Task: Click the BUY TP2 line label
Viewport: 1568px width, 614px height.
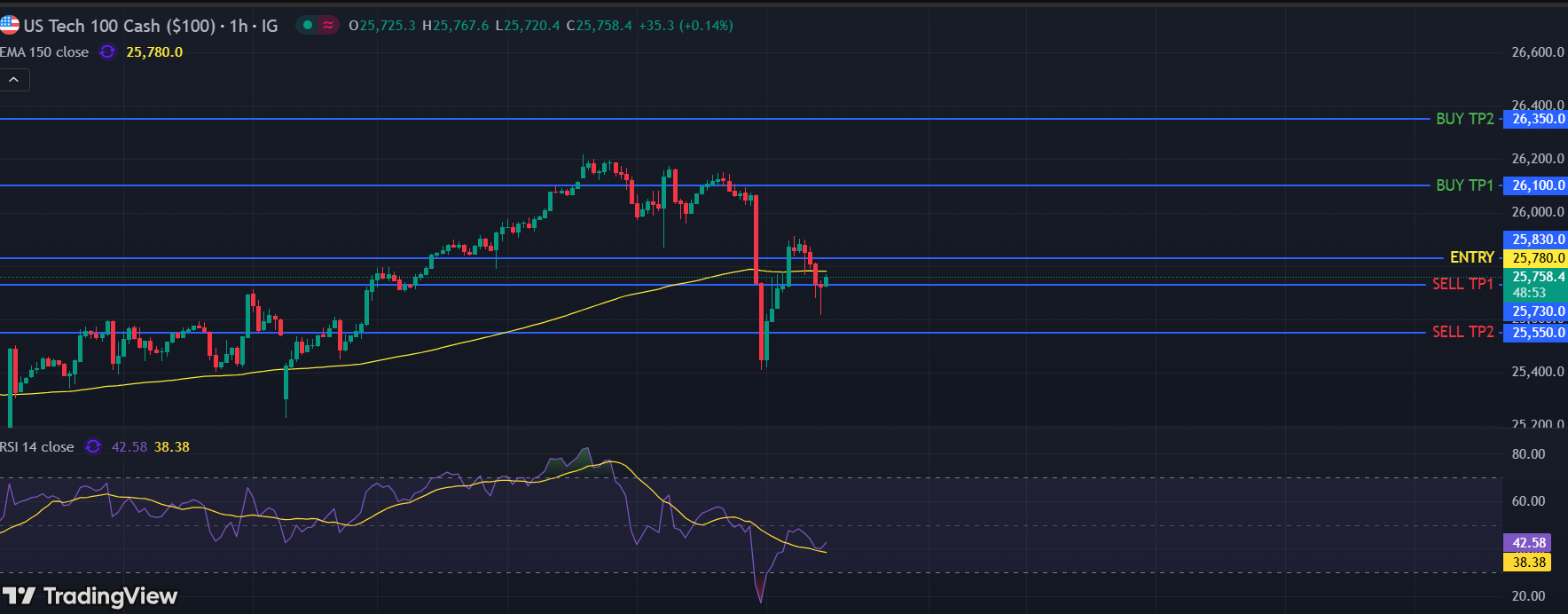Action: [1464, 119]
